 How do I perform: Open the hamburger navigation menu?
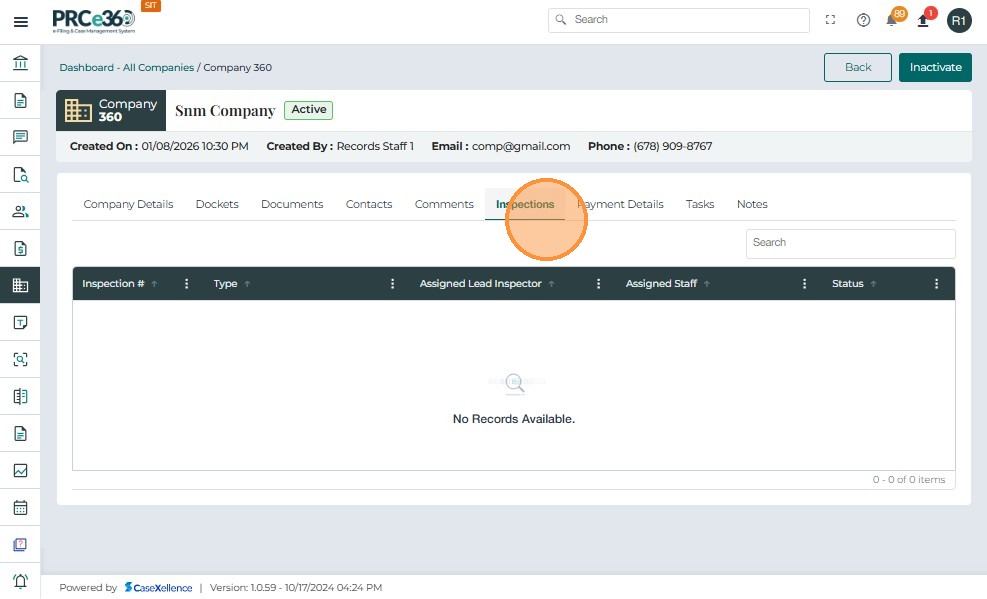[x=21, y=22]
